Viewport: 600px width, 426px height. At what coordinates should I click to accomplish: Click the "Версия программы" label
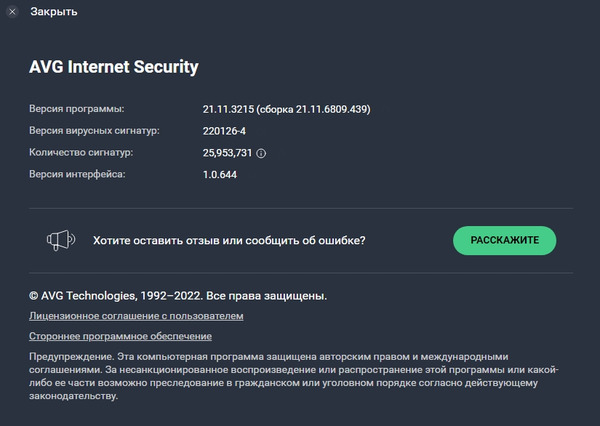[77, 108]
